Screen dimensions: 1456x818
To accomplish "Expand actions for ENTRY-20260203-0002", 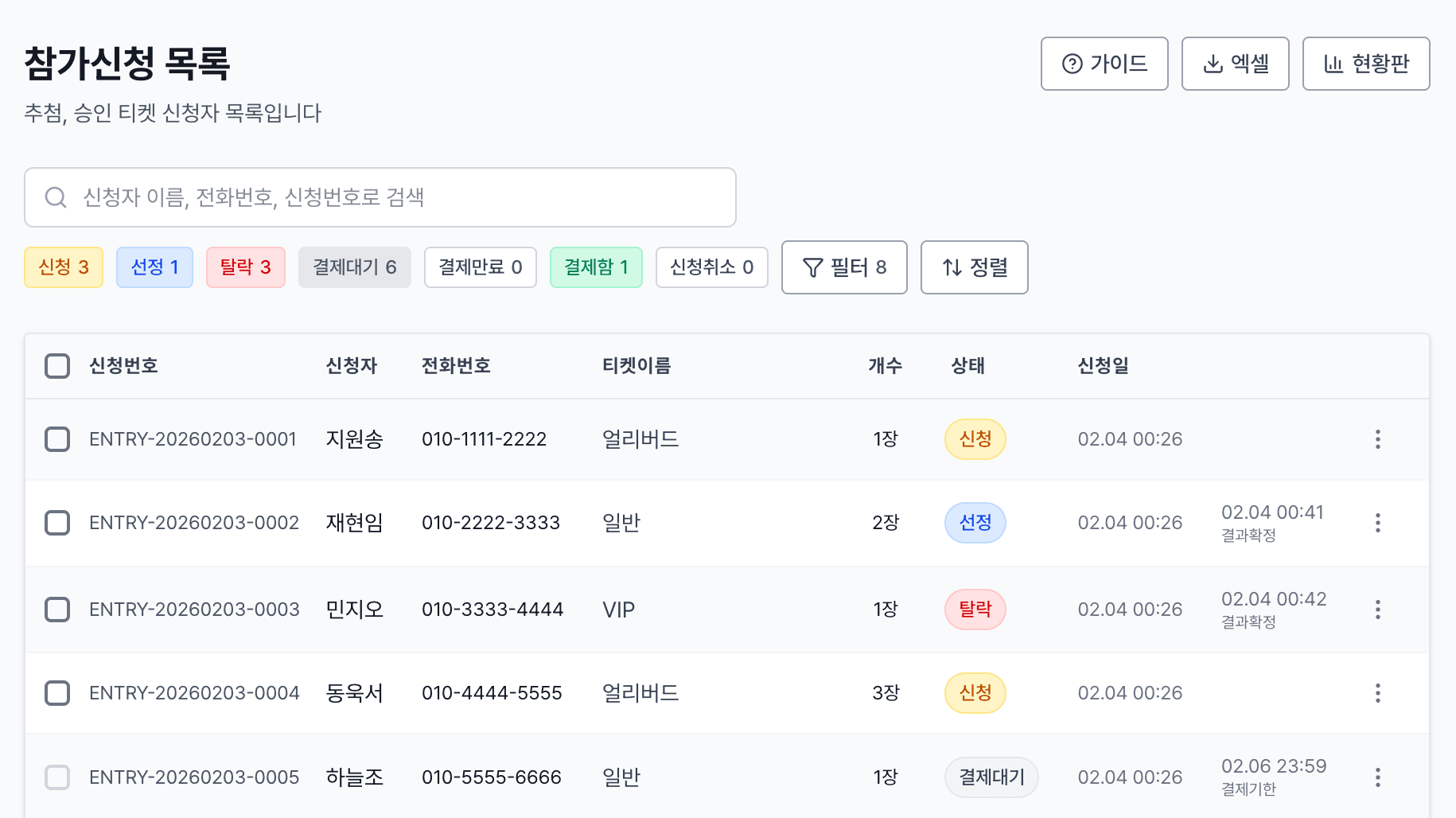I will [x=1377, y=523].
